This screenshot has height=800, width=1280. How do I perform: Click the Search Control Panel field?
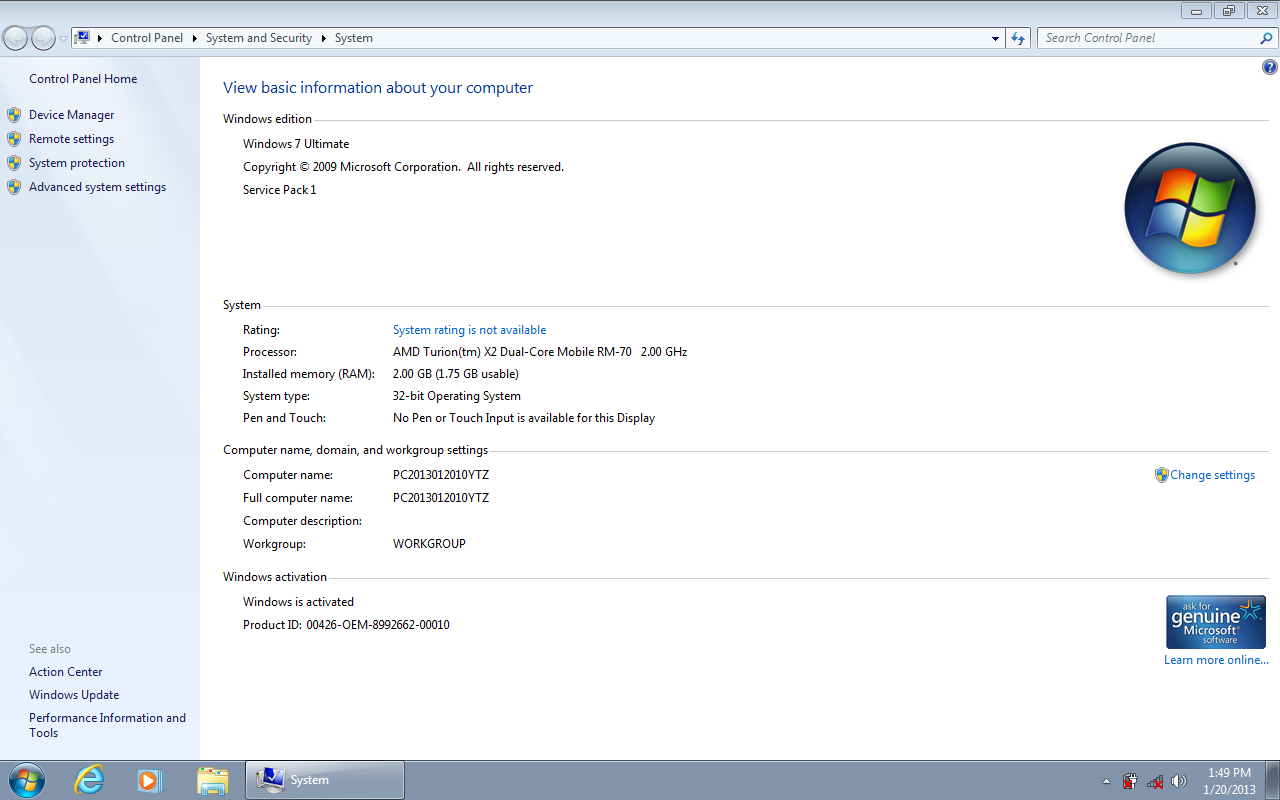tap(1148, 38)
